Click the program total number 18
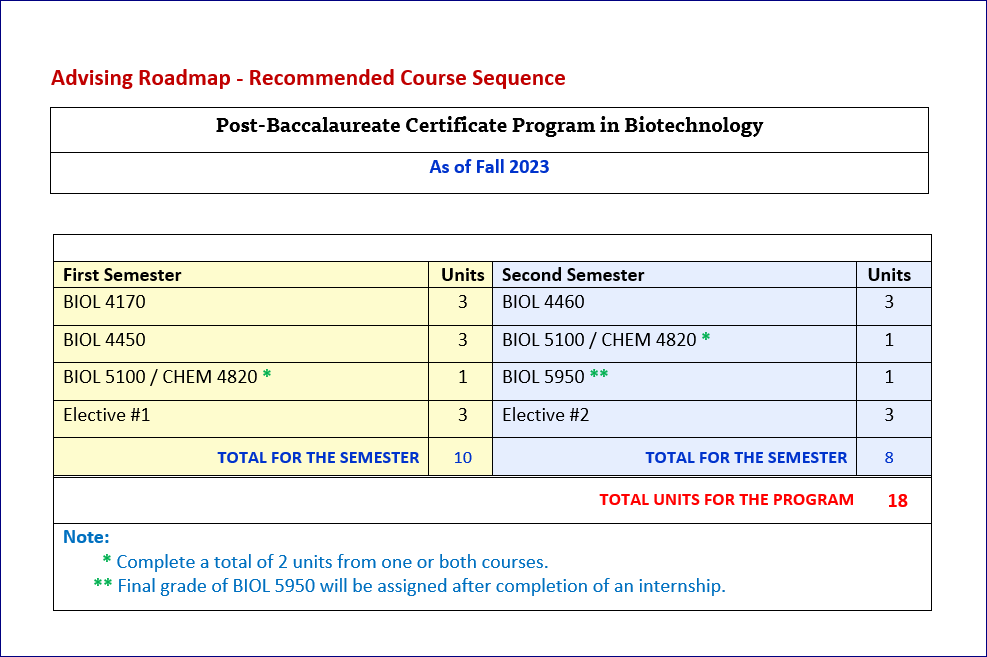Image resolution: width=987 pixels, height=657 pixels. point(897,501)
